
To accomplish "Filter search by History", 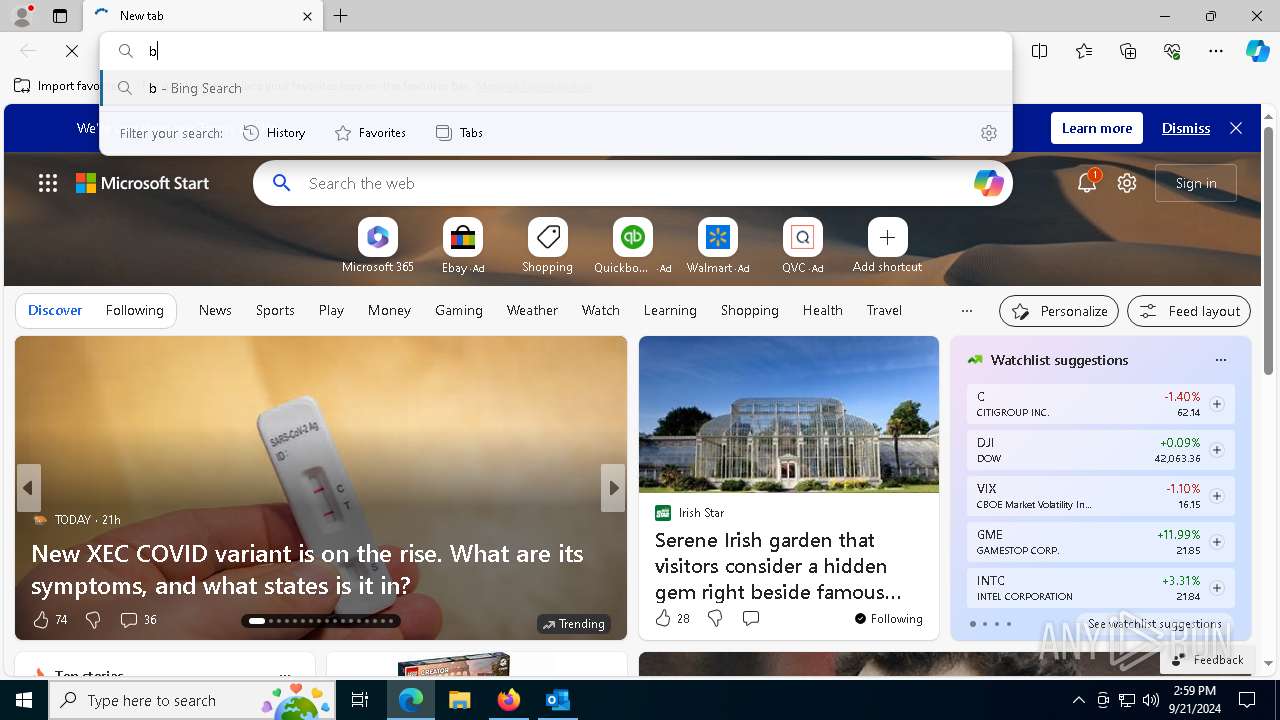I will [x=274, y=133].
